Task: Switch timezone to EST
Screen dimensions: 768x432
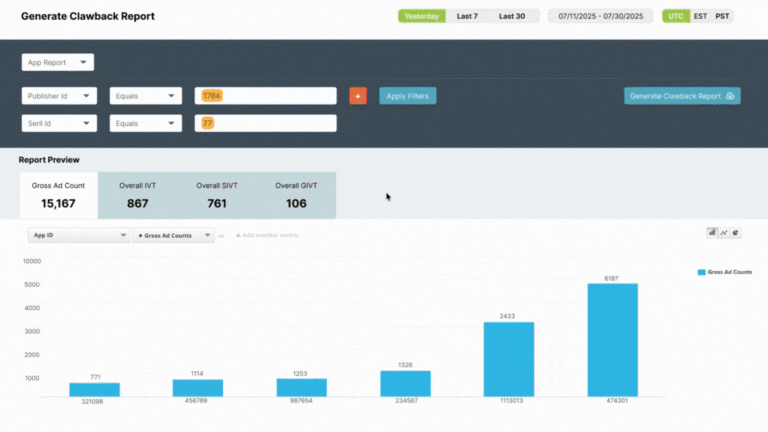Action: pyautogui.click(x=700, y=16)
